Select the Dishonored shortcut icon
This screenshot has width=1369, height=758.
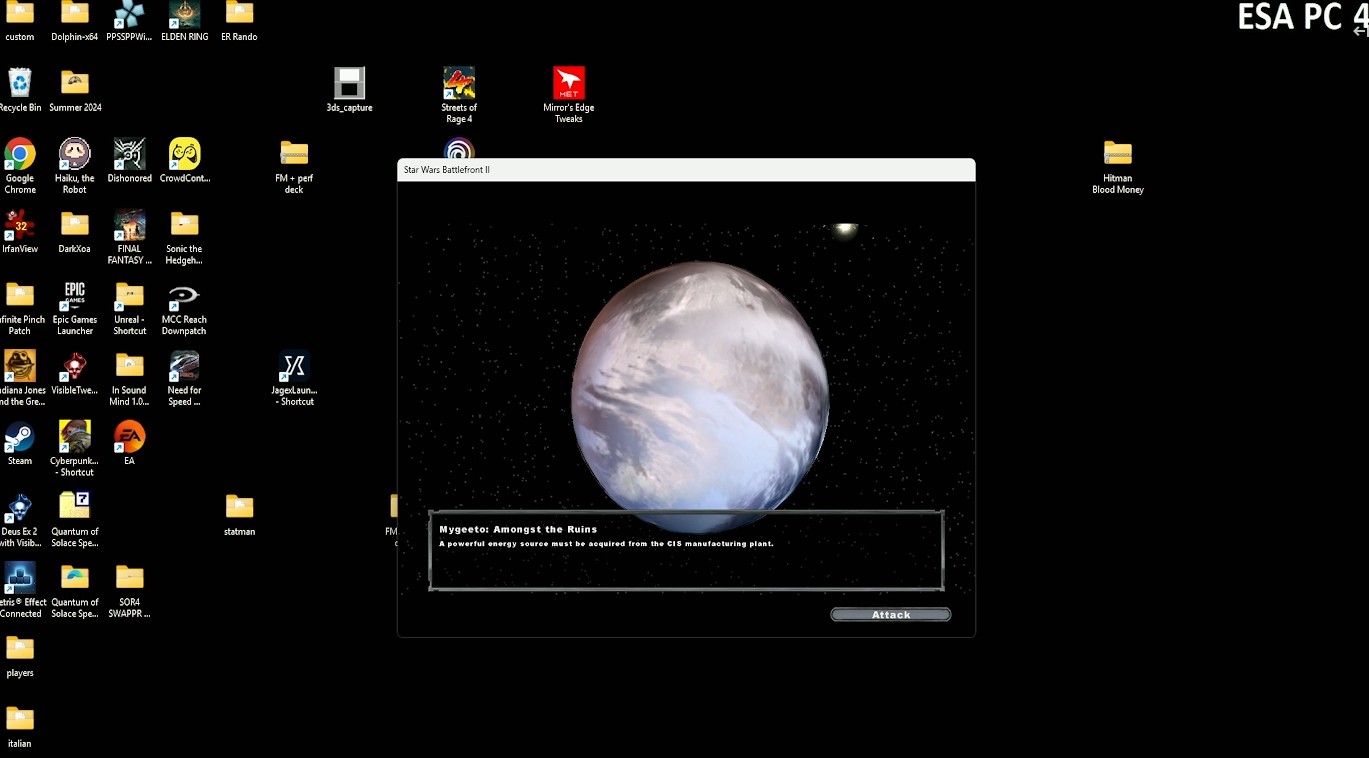point(129,154)
